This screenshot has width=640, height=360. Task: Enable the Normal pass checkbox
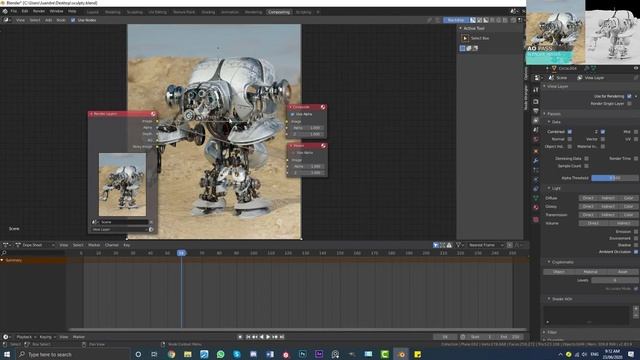point(570,139)
